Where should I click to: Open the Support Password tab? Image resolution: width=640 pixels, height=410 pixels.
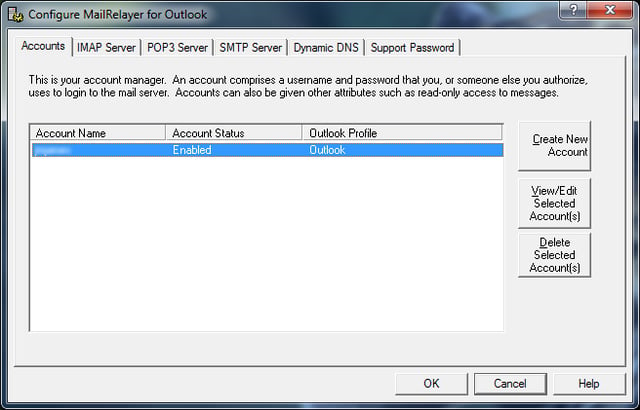click(x=412, y=48)
